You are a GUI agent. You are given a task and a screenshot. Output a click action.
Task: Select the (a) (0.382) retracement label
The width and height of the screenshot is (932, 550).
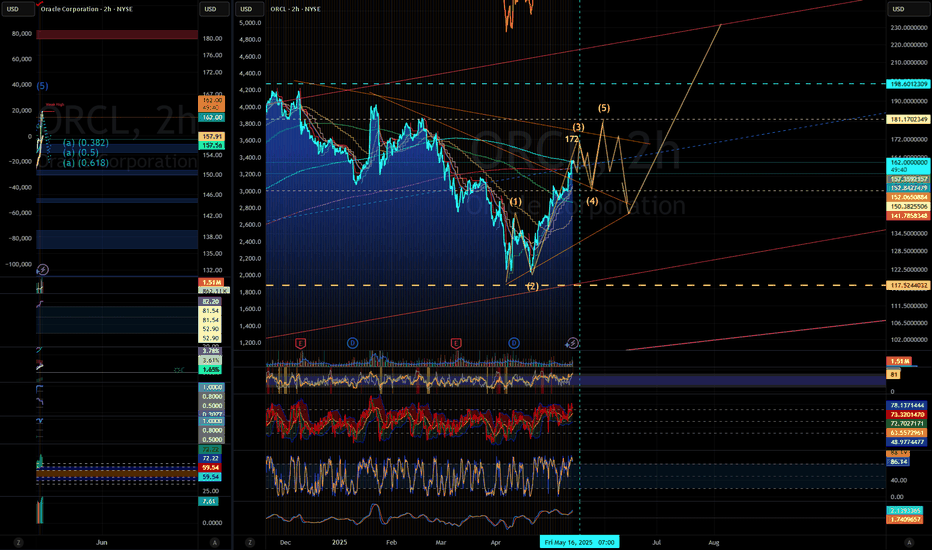click(86, 143)
